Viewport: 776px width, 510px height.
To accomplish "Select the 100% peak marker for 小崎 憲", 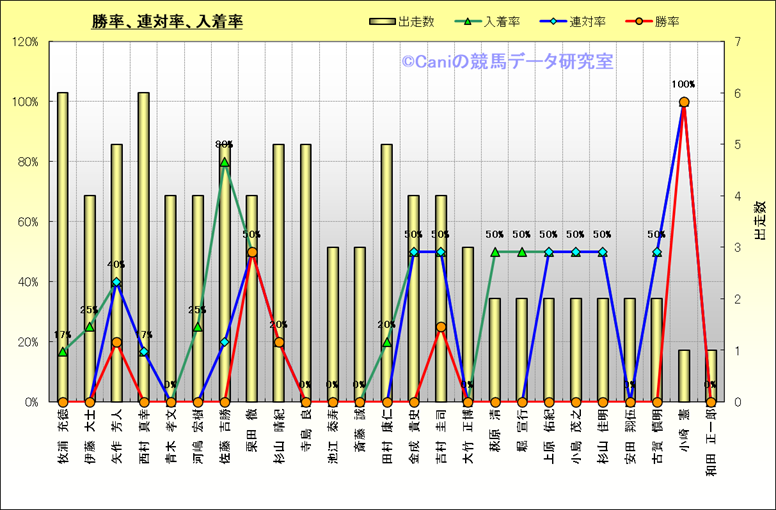I will [684, 102].
